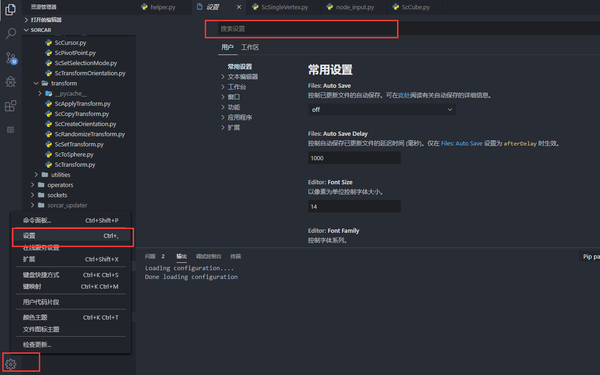Screen dimensions: 600x375
Task: Choose 设置 from the gear menu
Action: pos(71,236)
